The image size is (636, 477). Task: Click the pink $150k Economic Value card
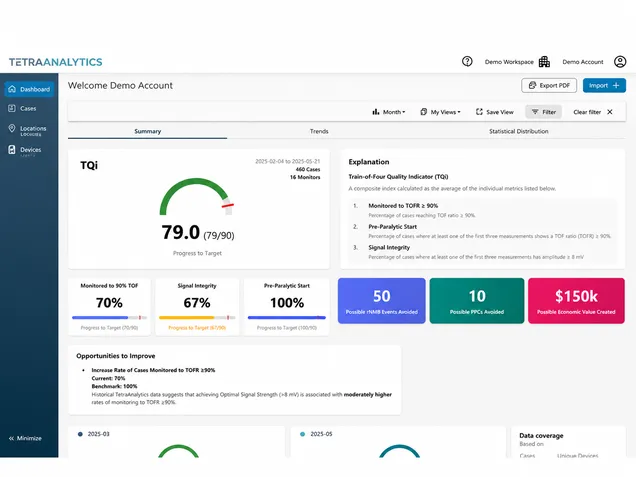coord(576,301)
